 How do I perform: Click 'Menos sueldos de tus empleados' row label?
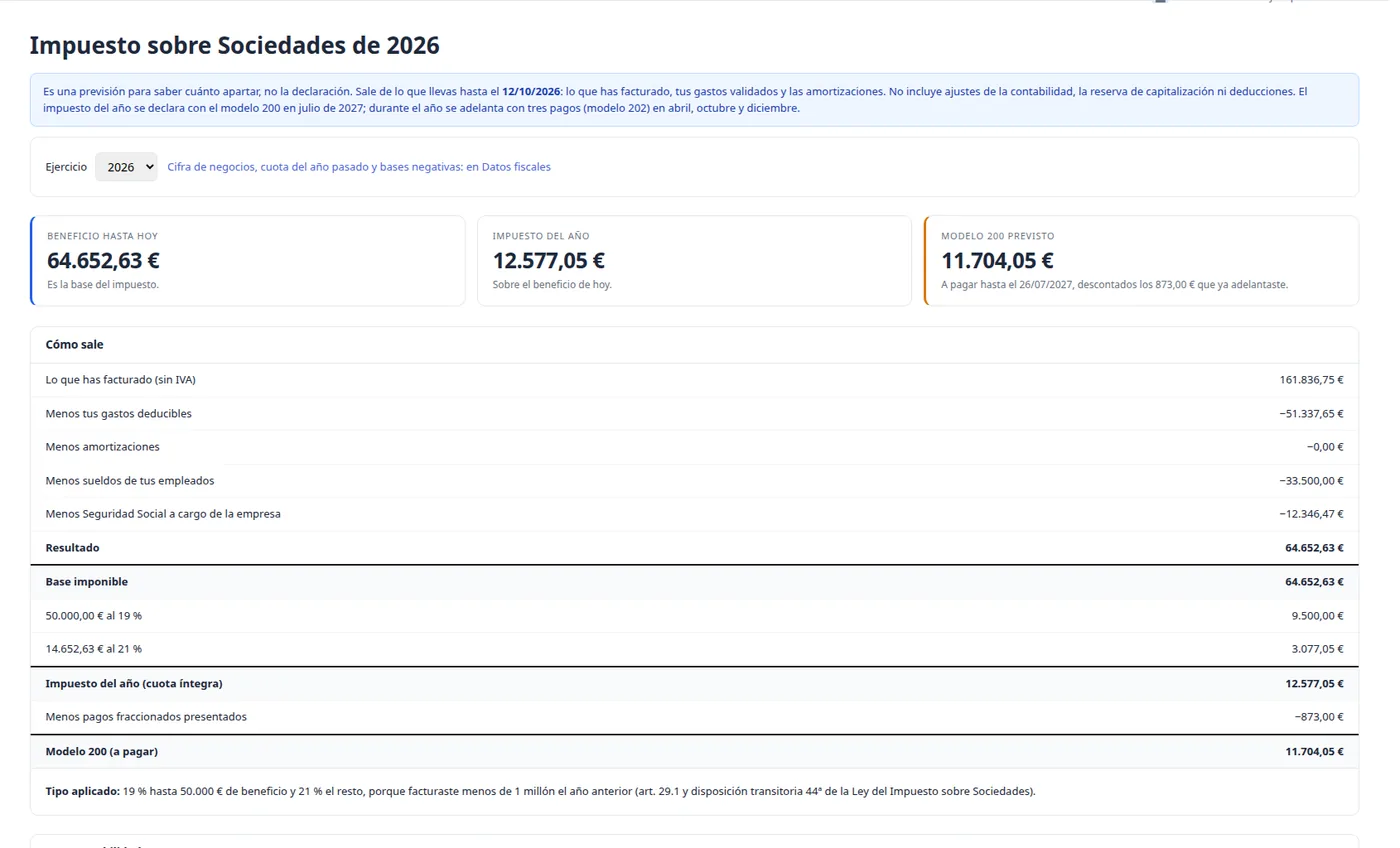130,481
